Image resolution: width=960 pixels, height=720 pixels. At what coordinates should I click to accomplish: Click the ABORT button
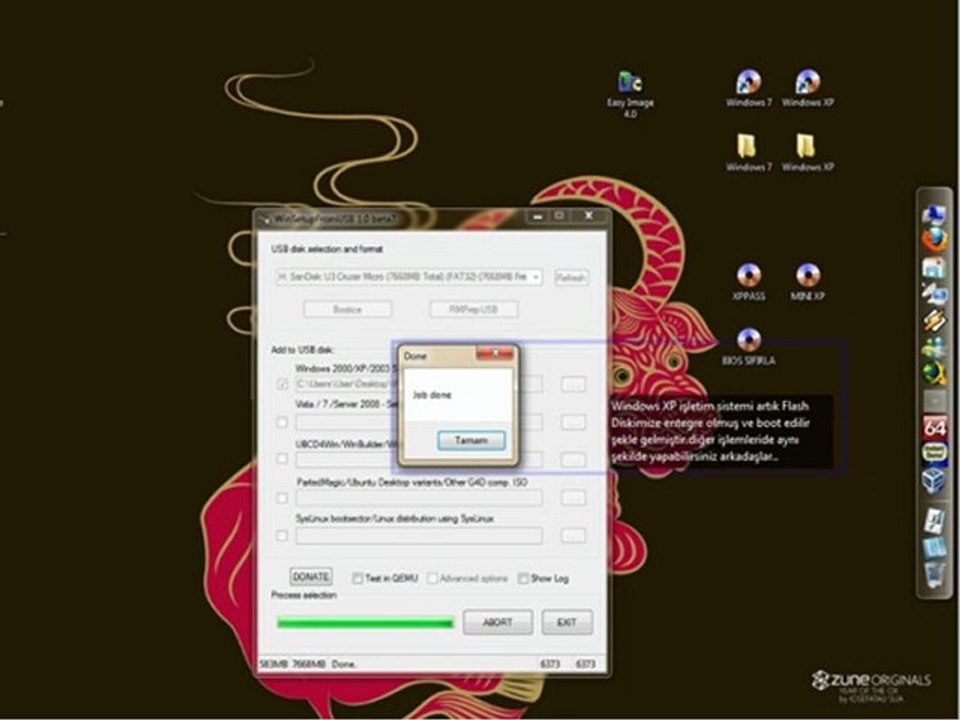498,622
